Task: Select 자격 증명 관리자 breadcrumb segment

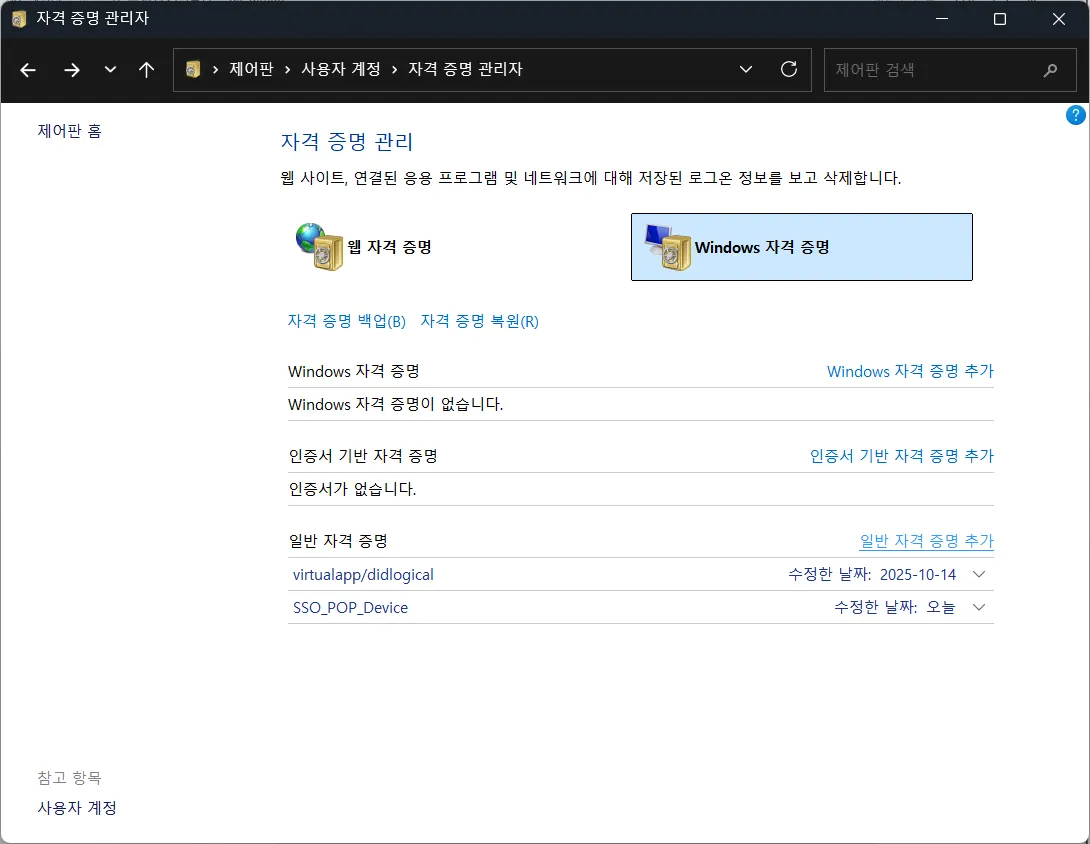Action: [465, 69]
